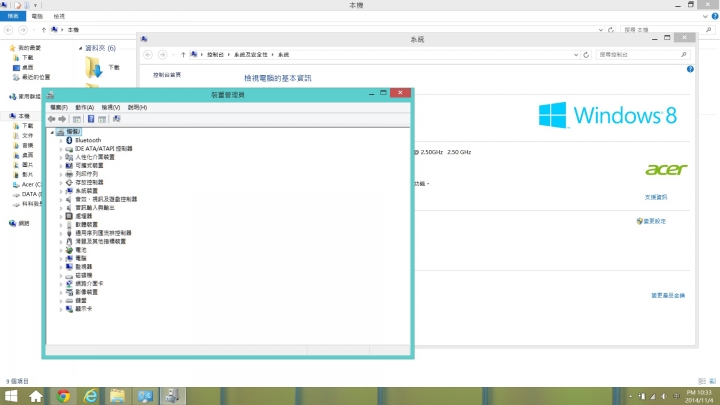Select 存放控制器 in the device tree
The height and width of the screenshot is (405, 720).
pyautogui.click(x=89, y=182)
